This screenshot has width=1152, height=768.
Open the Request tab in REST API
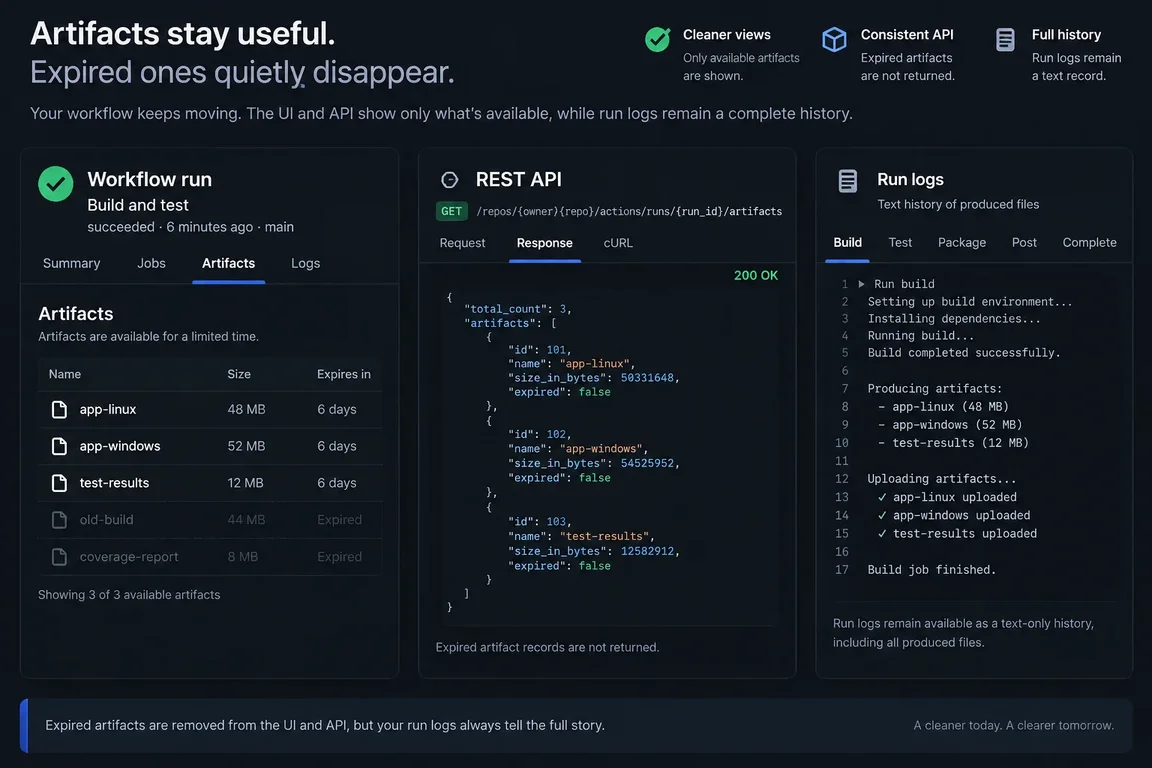point(462,243)
